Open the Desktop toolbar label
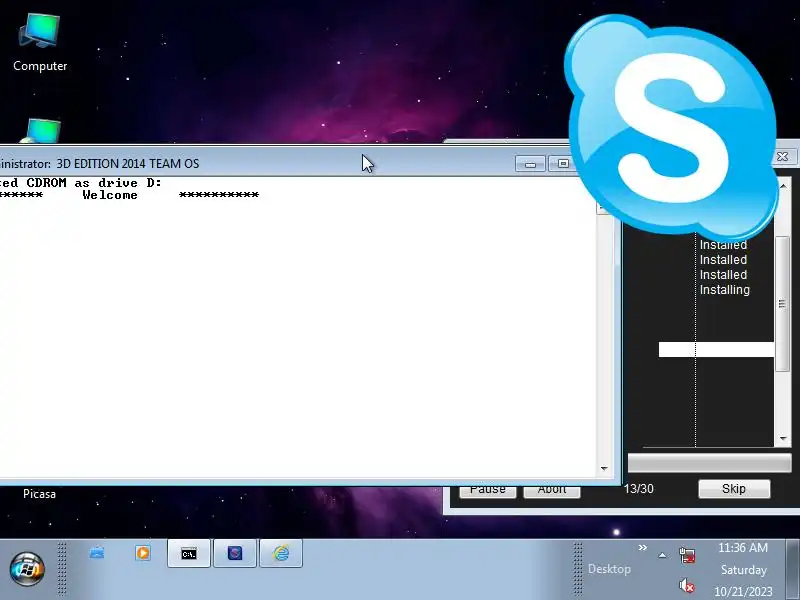This screenshot has width=800, height=600. click(609, 569)
